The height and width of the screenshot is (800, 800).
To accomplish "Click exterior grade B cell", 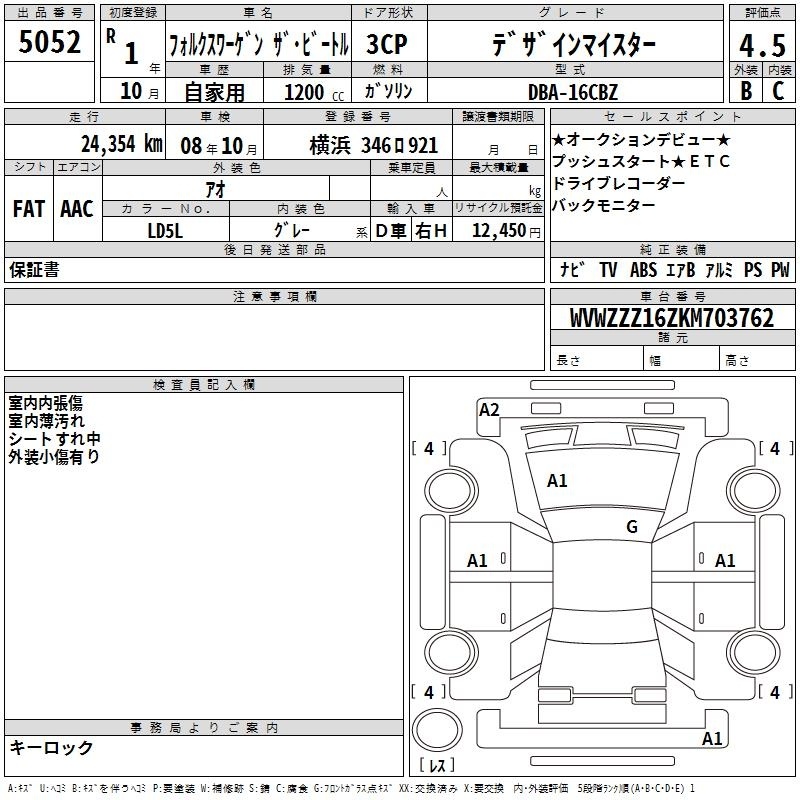I will (x=745, y=91).
